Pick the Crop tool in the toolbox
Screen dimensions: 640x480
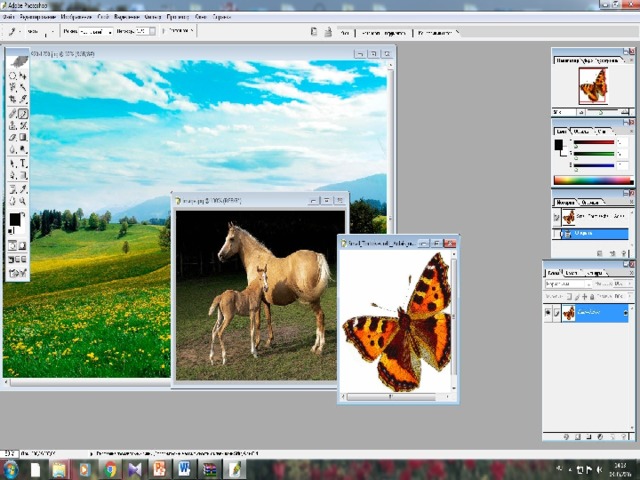coord(13,100)
